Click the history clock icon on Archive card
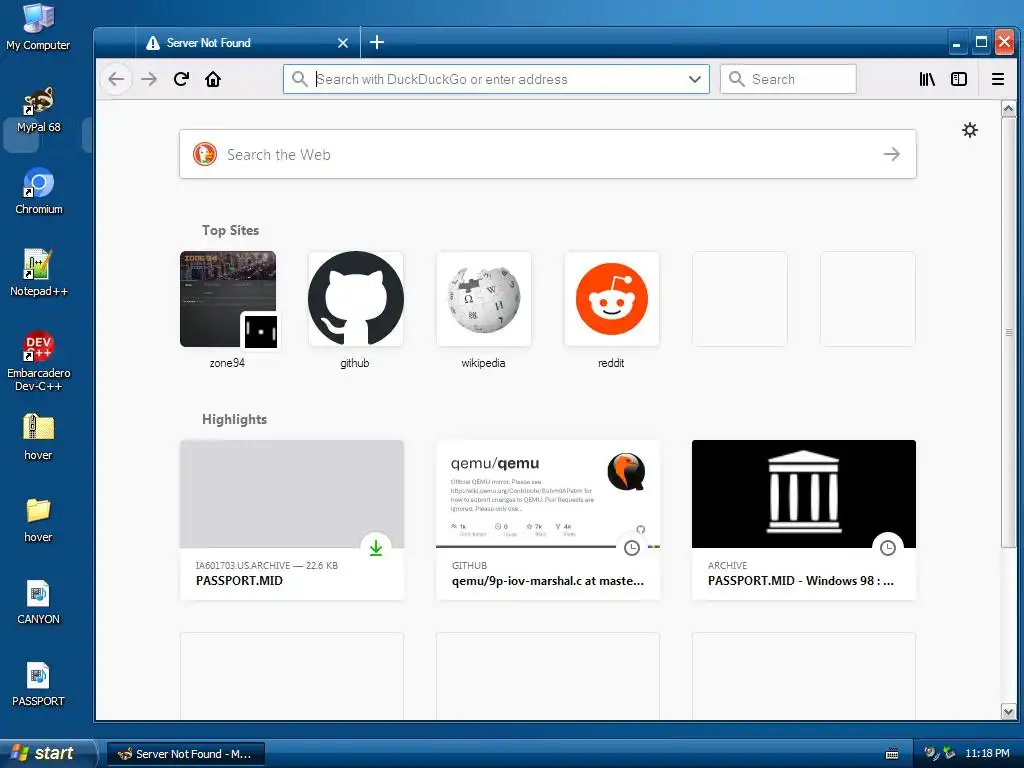The image size is (1024, 768). click(x=888, y=548)
